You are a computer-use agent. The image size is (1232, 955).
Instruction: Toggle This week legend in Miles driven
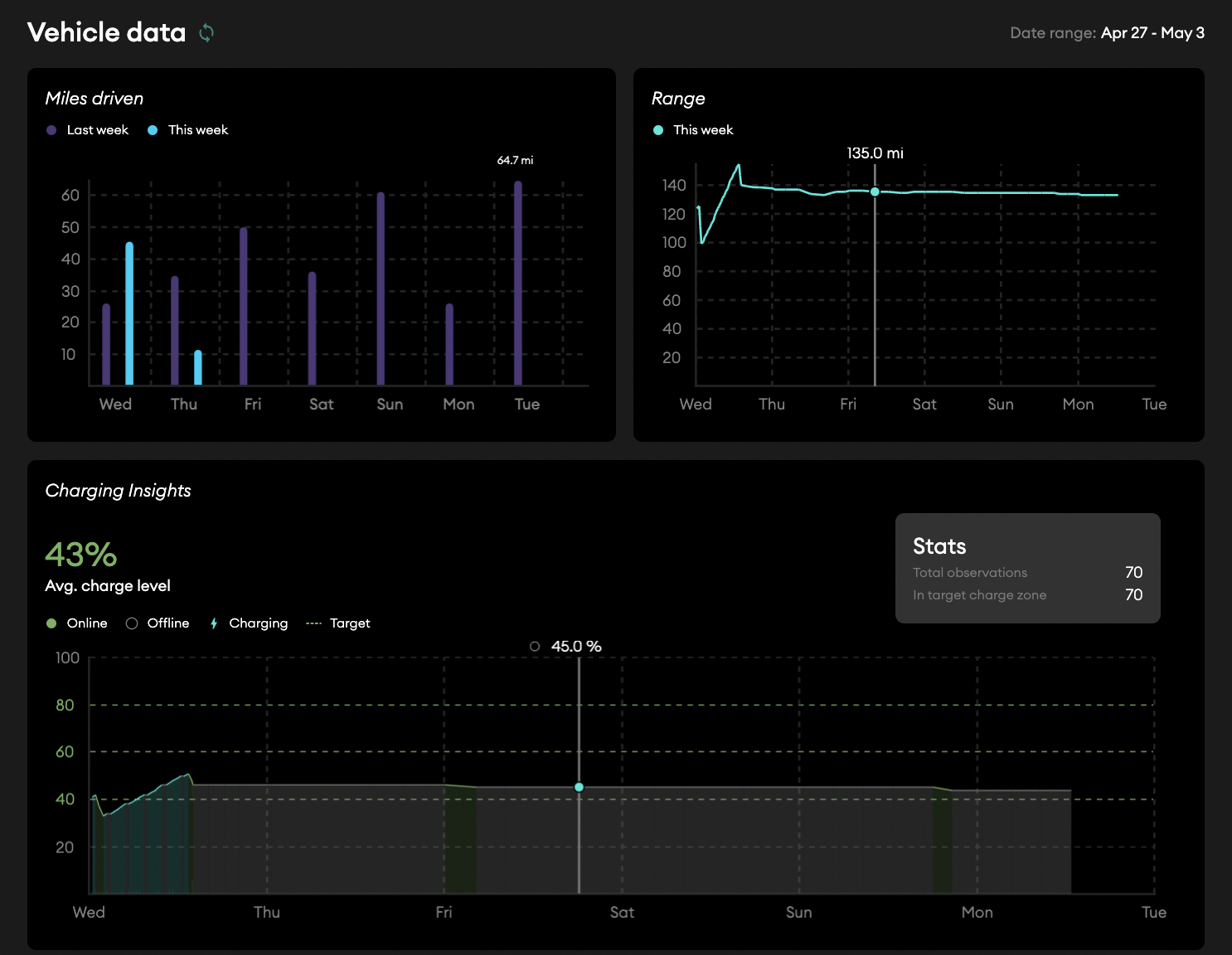coord(188,130)
